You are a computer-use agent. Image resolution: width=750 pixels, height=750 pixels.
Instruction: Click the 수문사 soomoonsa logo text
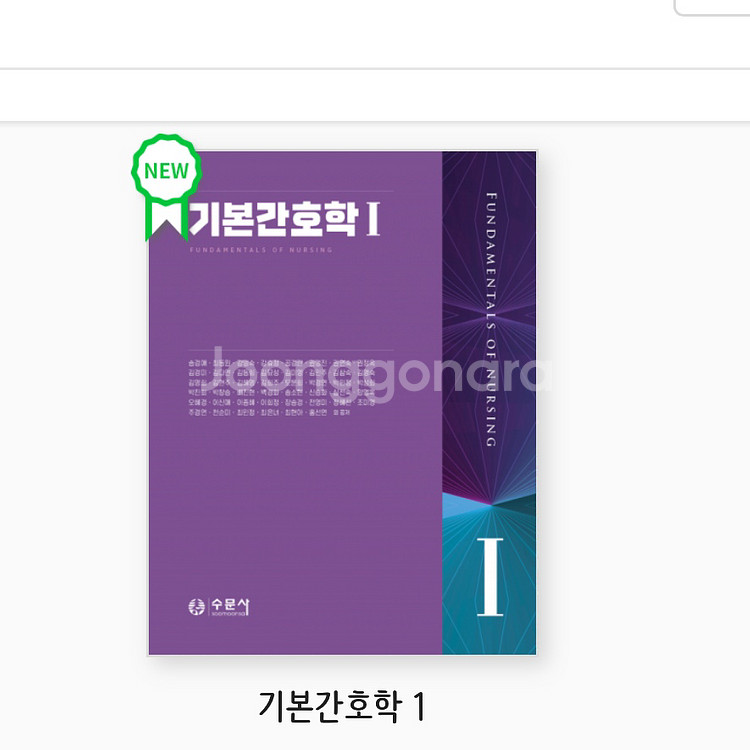coord(230,607)
